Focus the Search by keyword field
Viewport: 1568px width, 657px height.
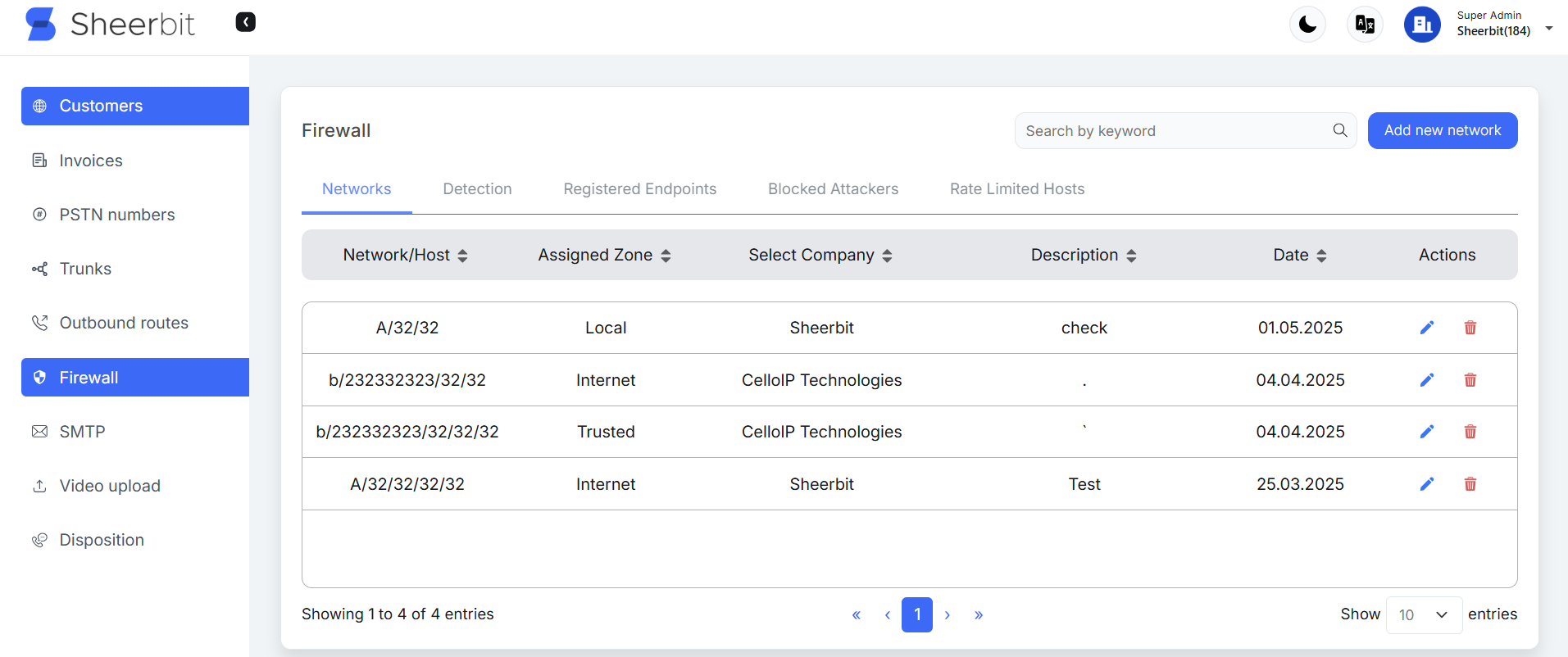[1172, 131]
